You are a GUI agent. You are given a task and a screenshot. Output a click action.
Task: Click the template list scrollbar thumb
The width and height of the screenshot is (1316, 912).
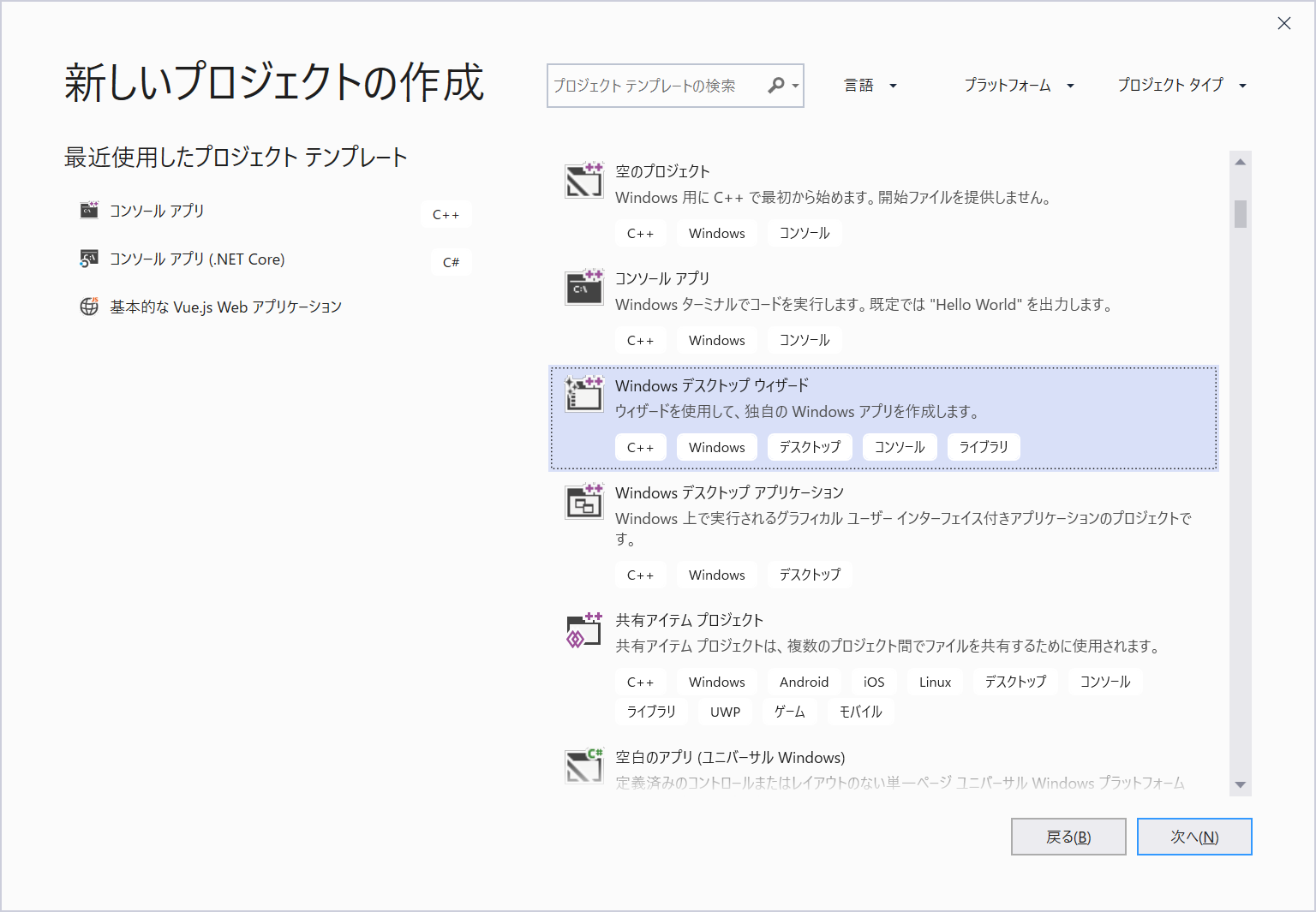click(1241, 213)
